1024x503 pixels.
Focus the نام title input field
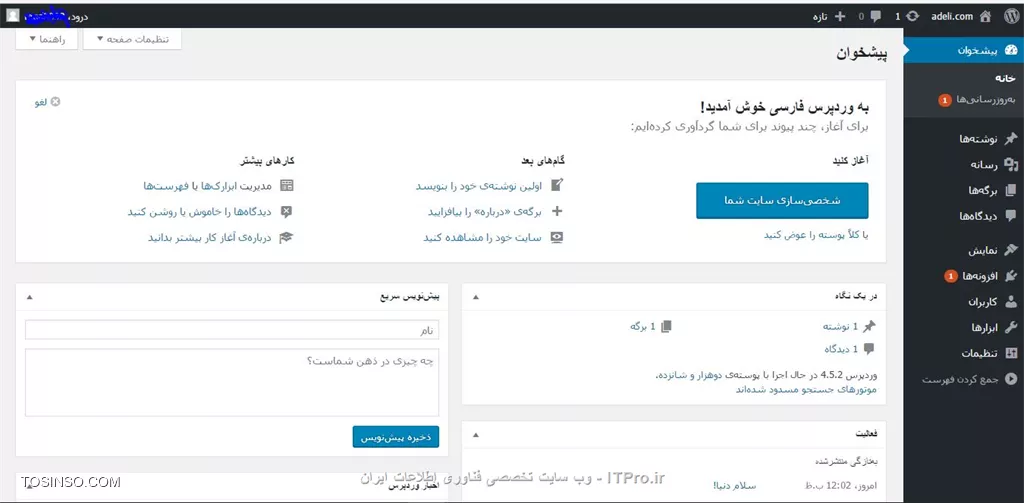click(x=232, y=331)
